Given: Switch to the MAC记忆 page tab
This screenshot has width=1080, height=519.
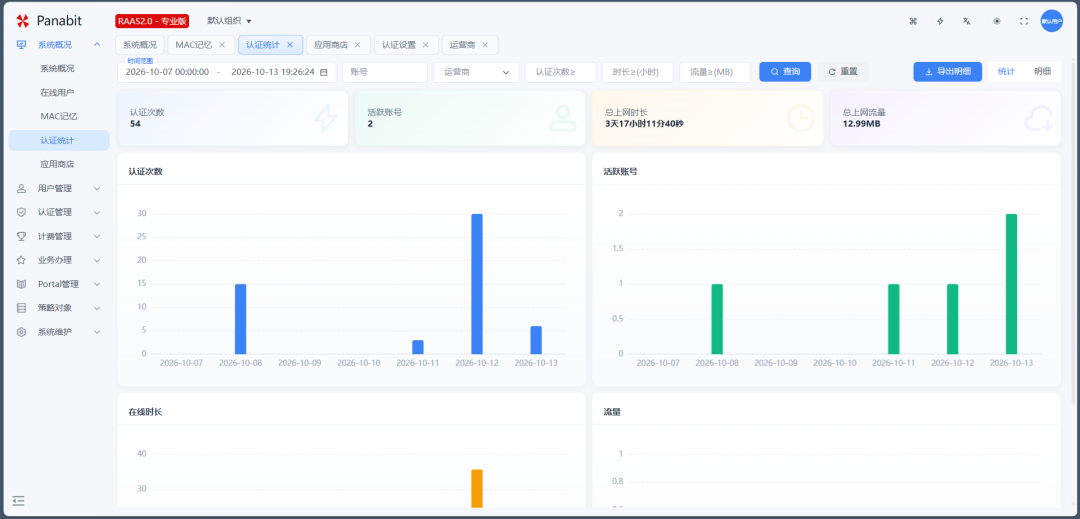Looking at the screenshot, I should coord(194,45).
